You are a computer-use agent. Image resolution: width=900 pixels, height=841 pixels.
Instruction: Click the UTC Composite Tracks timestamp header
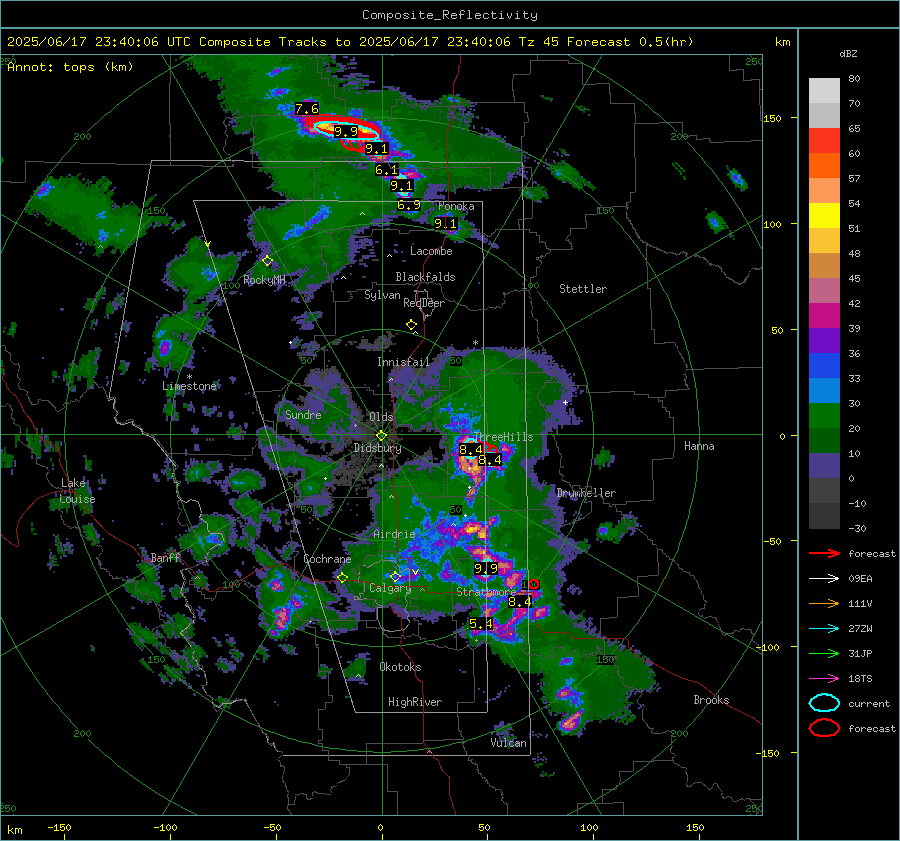(x=350, y=42)
